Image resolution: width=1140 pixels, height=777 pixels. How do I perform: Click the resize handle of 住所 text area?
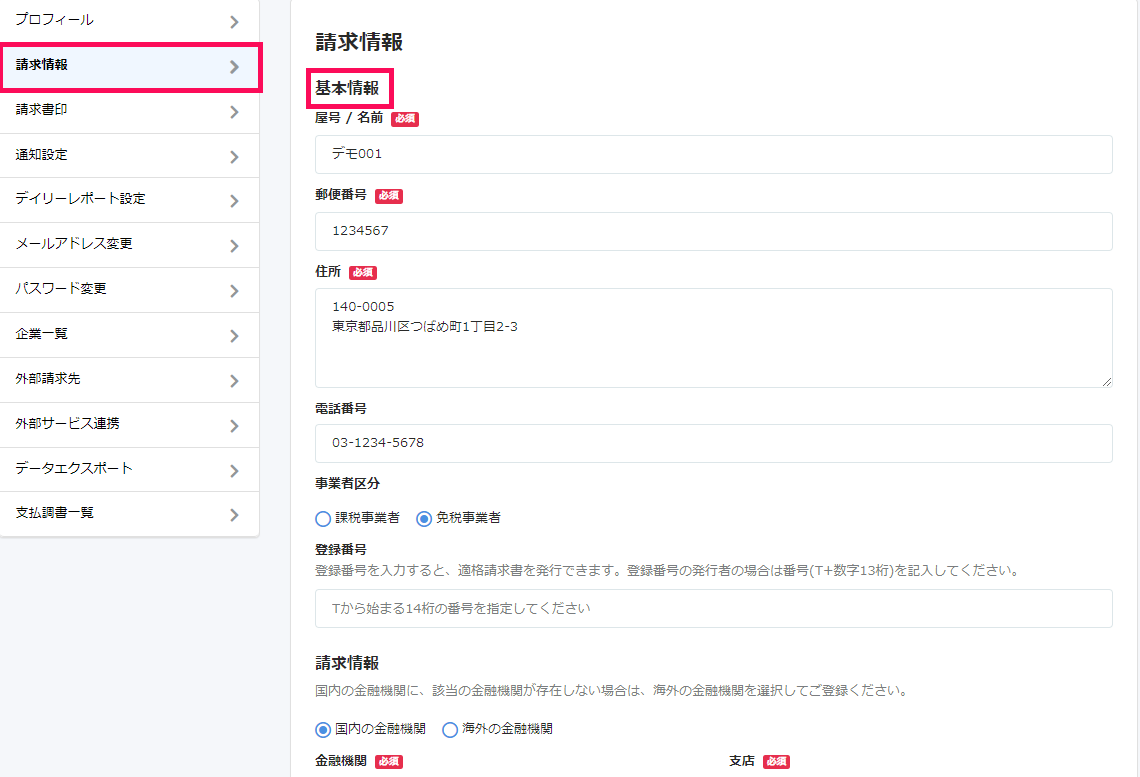point(1107,382)
